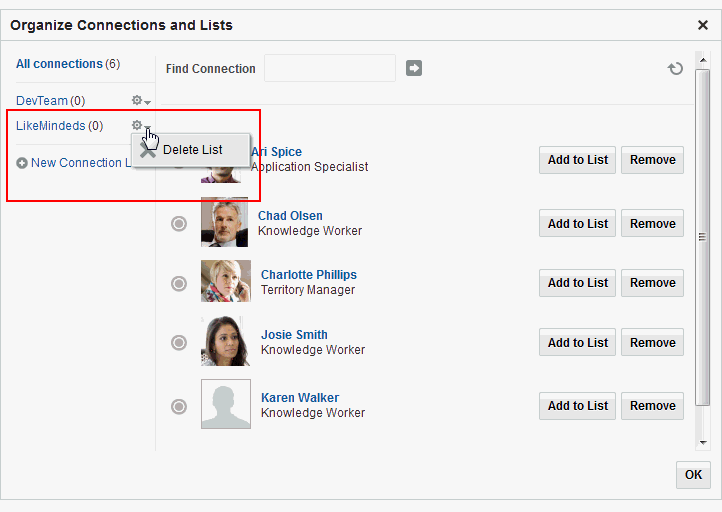Click the Delete List X icon
The height and width of the screenshot is (512, 722).
point(148,150)
